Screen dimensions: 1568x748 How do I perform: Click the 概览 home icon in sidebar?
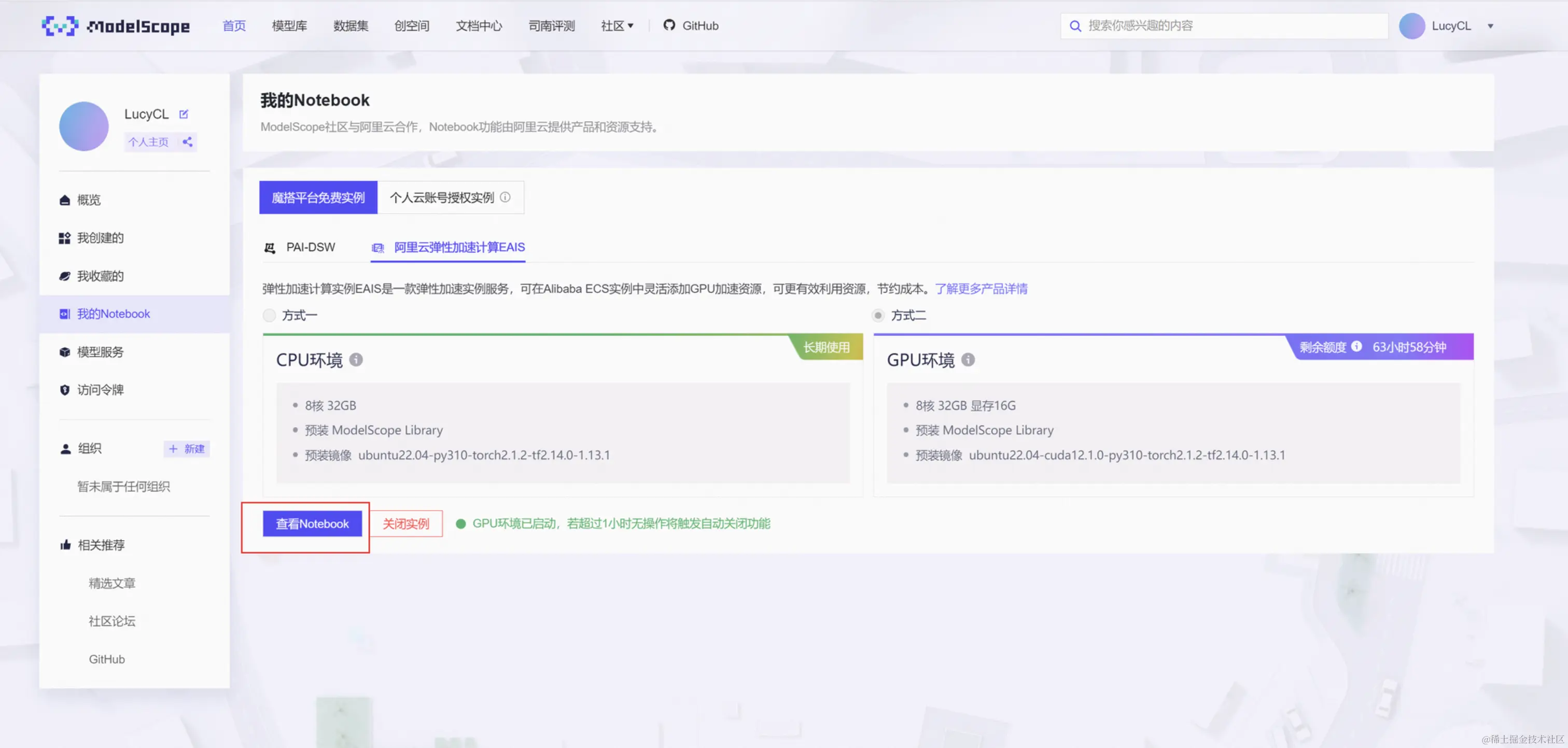[64, 200]
